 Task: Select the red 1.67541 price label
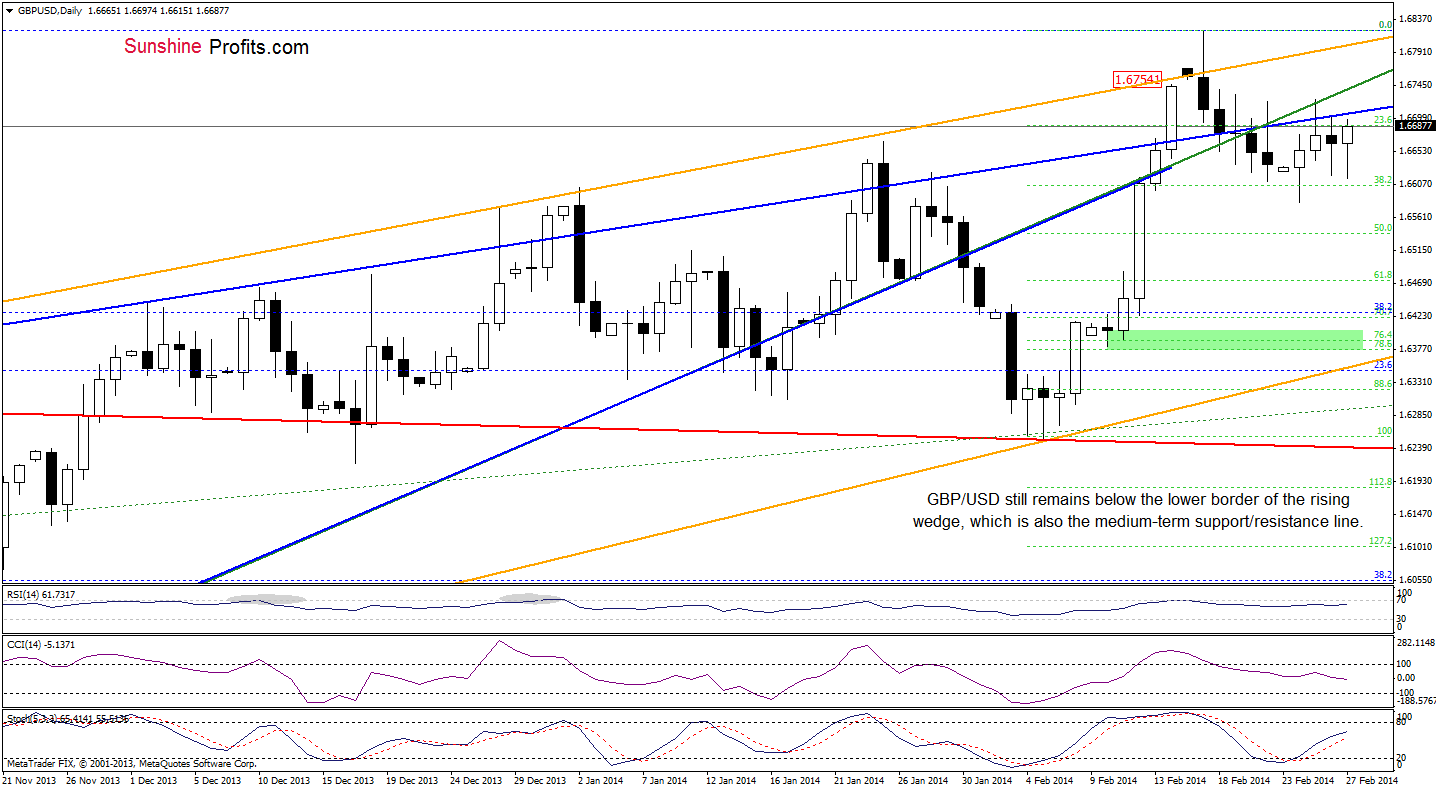pos(1138,79)
